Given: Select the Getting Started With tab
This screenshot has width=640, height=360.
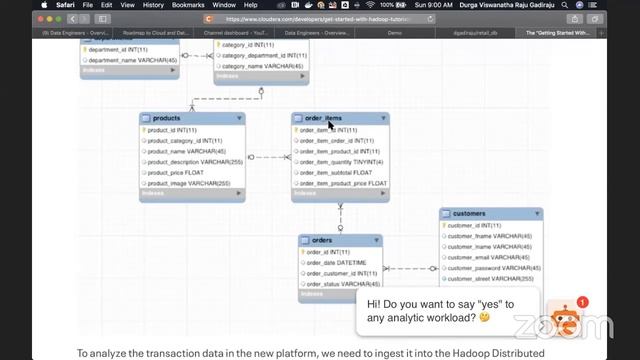Looking at the screenshot, I should [x=557, y=33].
